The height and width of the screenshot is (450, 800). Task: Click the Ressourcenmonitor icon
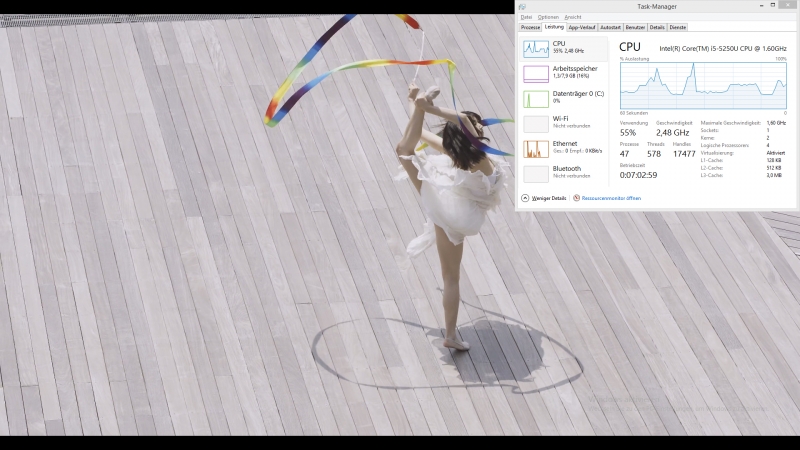tap(576, 198)
